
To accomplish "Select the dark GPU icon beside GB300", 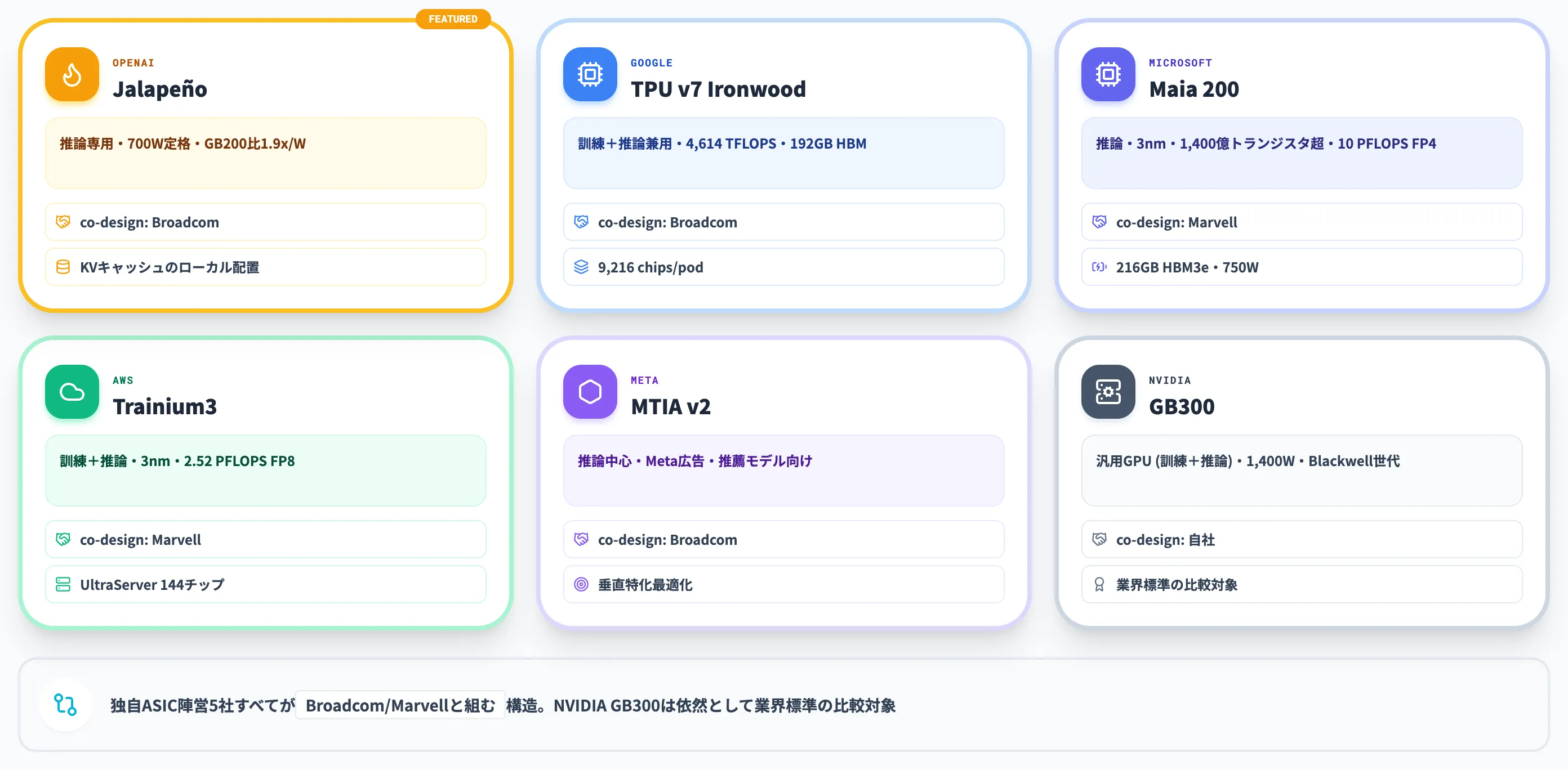I will tap(1108, 392).
